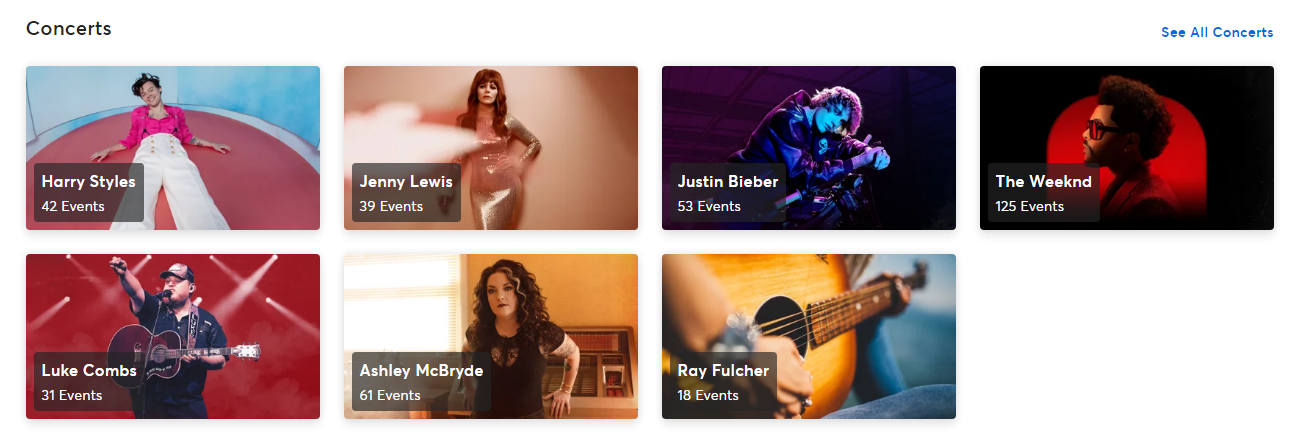
Task: Open the Ray Fulcher concert card
Action: point(809,336)
